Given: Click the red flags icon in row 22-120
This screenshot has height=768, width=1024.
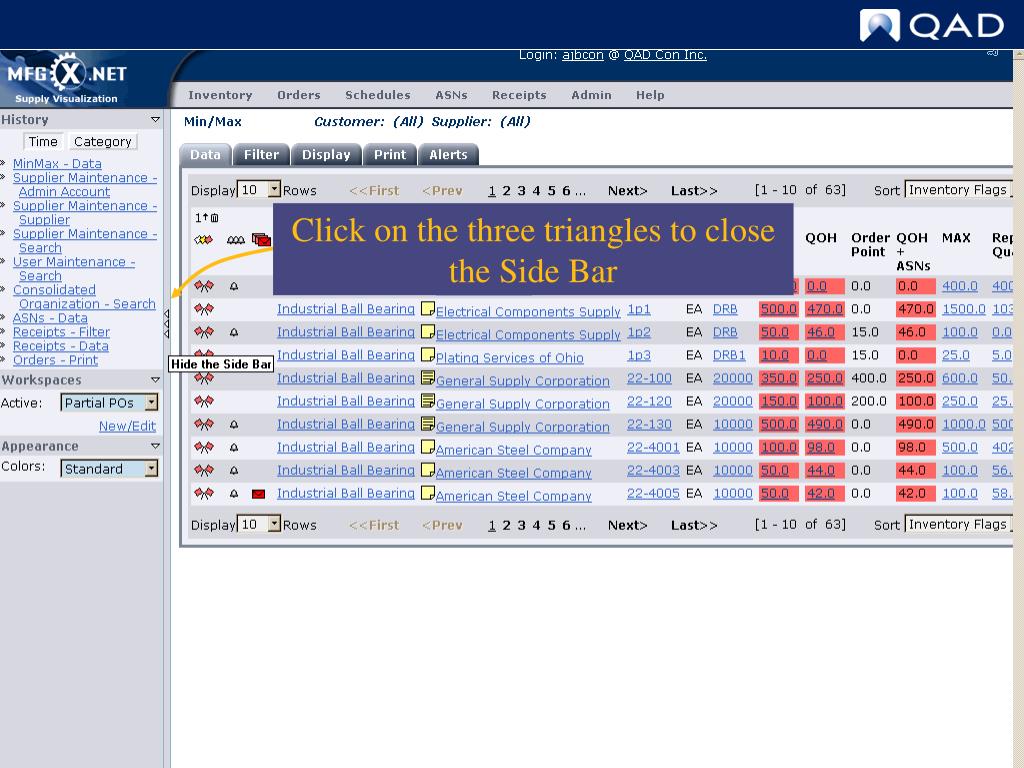Looking at the screenshot, I should click(204, 402).
